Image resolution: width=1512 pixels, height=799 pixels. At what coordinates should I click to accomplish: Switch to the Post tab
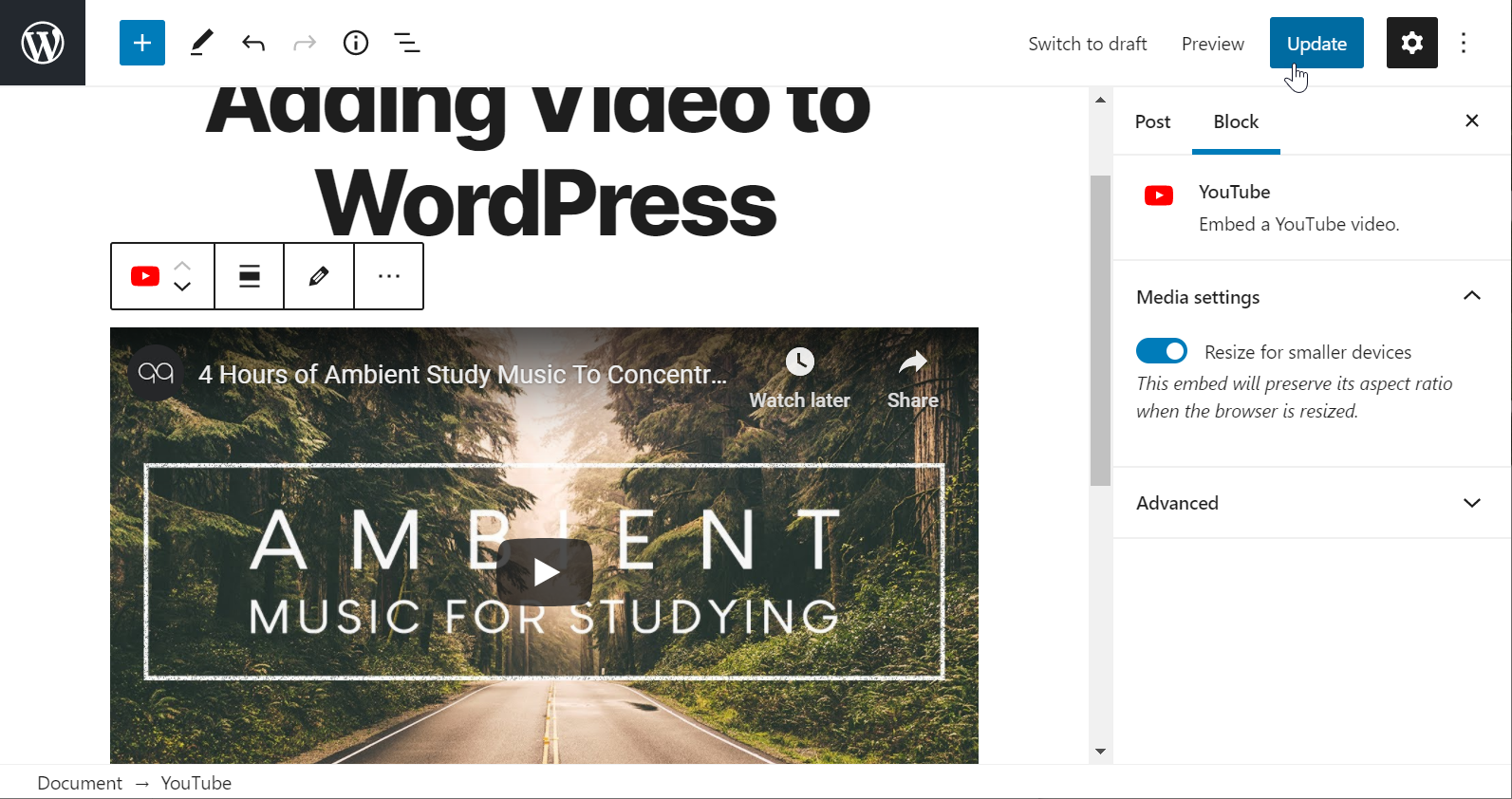[1153, 121]
